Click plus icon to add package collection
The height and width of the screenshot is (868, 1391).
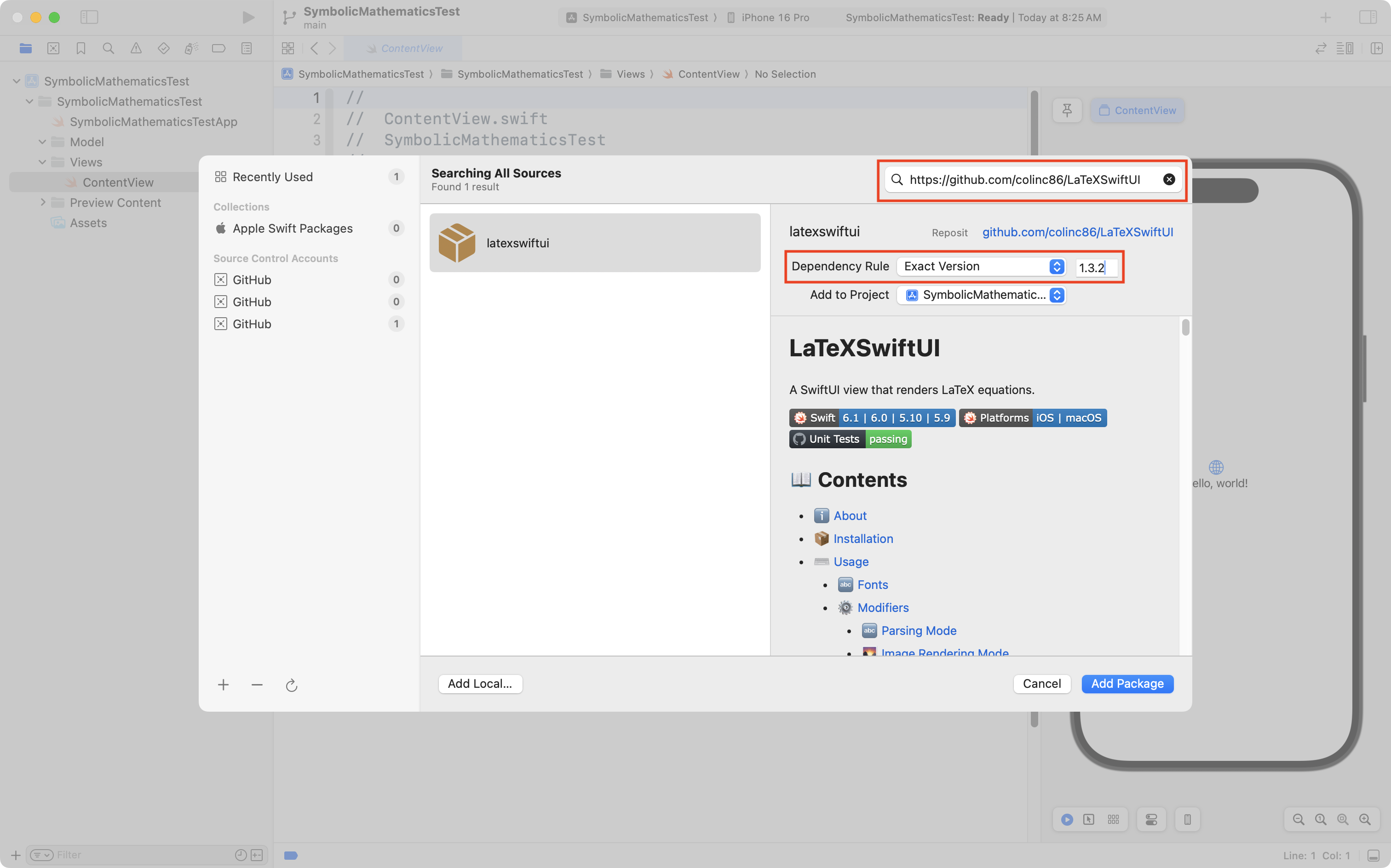(224, 685)
